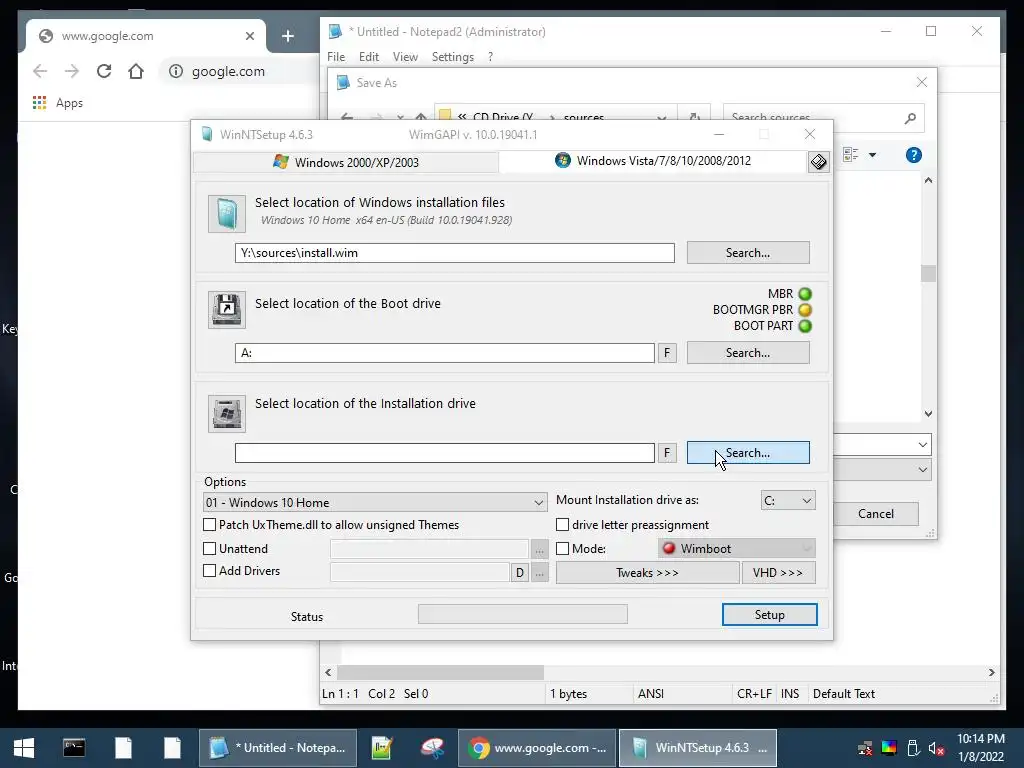
Task: Toggle the Mode checkbox
Action: (x=562, y=549)
